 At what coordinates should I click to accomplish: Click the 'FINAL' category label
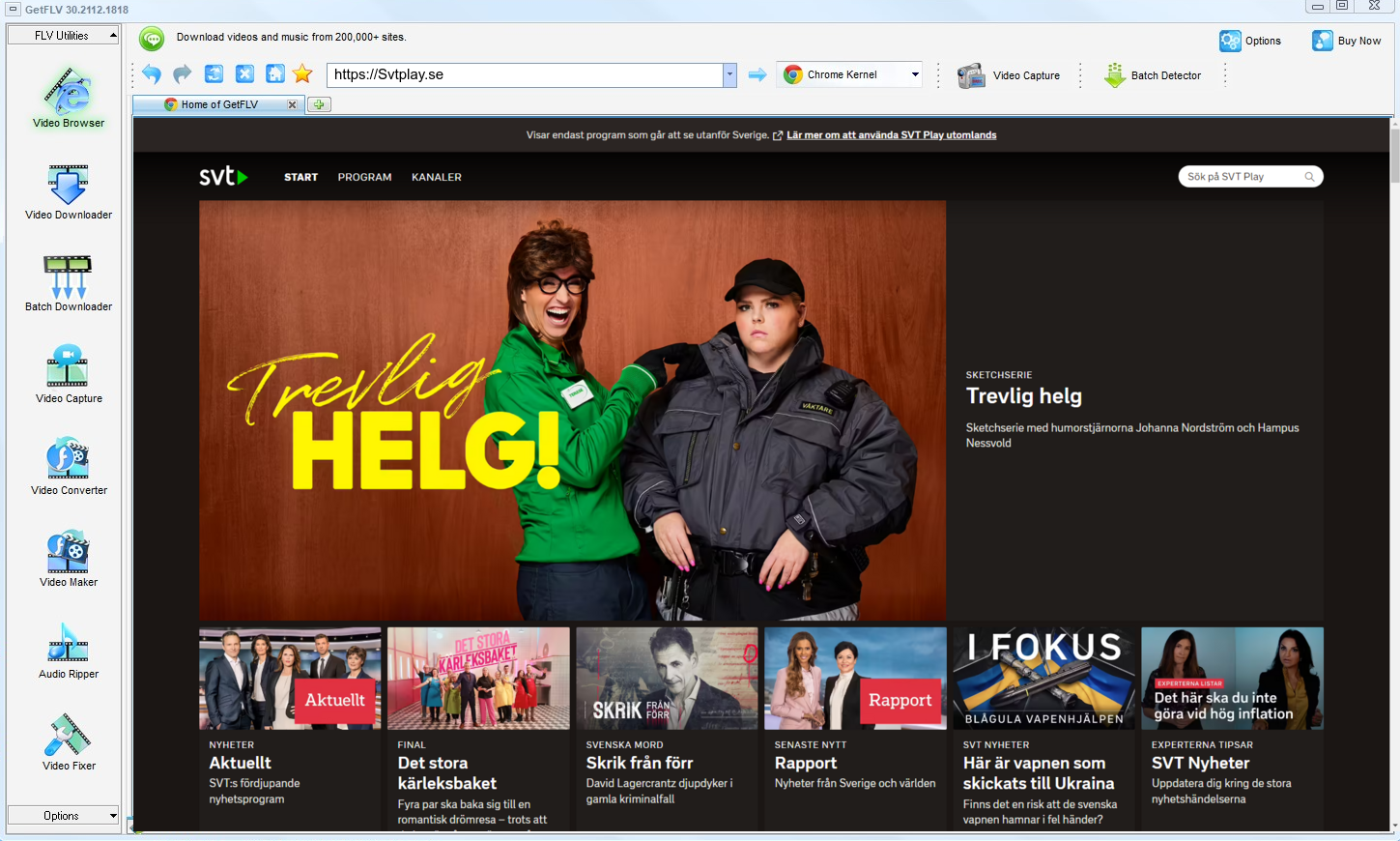412,745
